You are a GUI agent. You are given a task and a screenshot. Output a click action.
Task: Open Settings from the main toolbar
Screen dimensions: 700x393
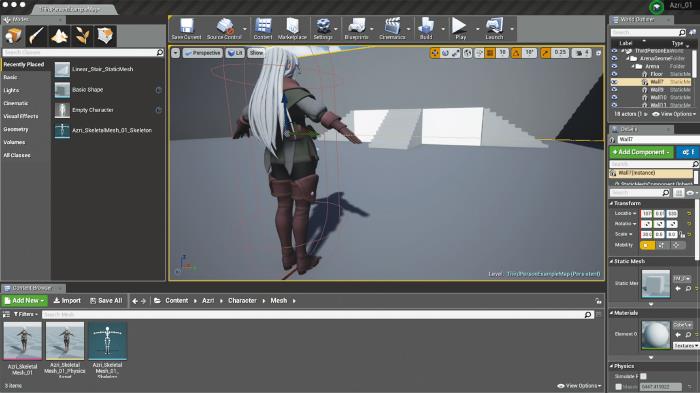click(x=323, y=29)
